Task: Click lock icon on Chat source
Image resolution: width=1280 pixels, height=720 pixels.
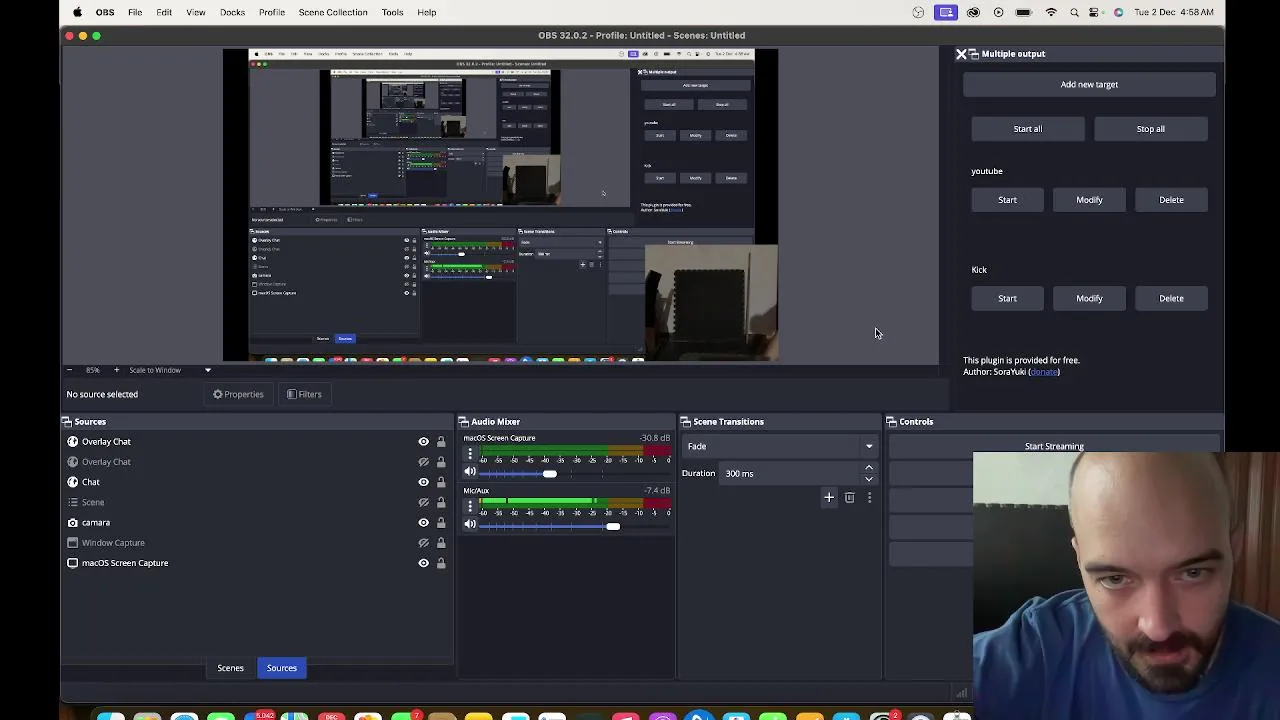Action: click(x=441, y=482)
